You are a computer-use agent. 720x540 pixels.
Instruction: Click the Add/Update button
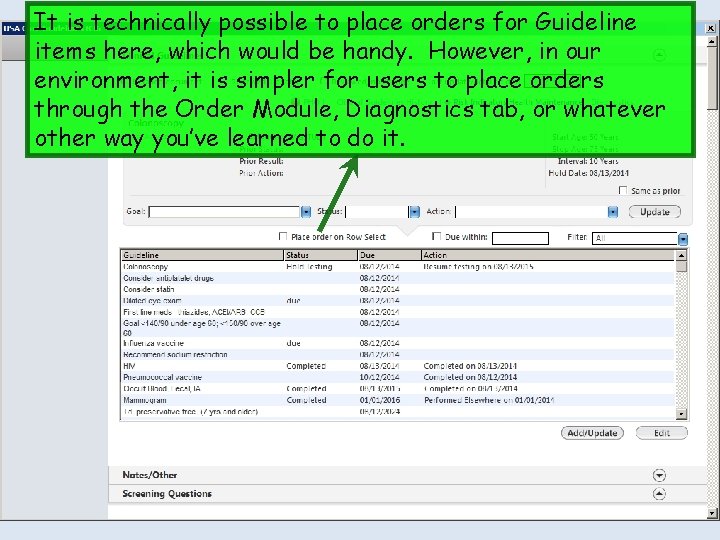592,433
